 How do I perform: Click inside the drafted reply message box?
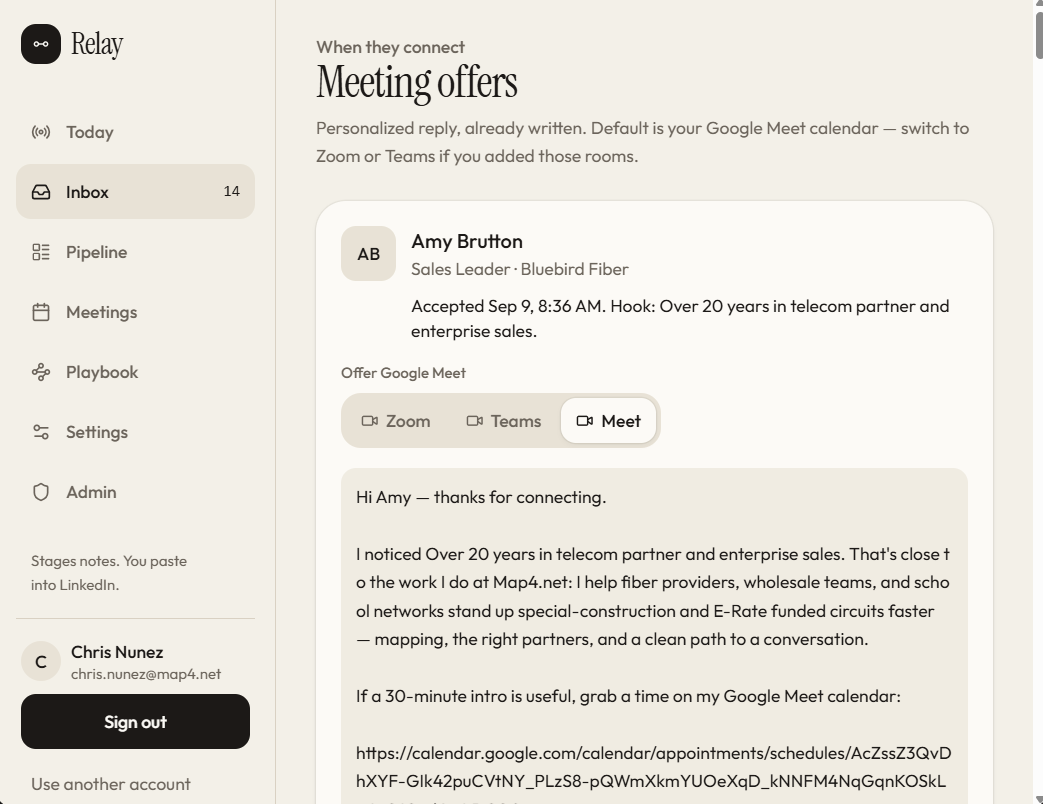coord(655,636)
